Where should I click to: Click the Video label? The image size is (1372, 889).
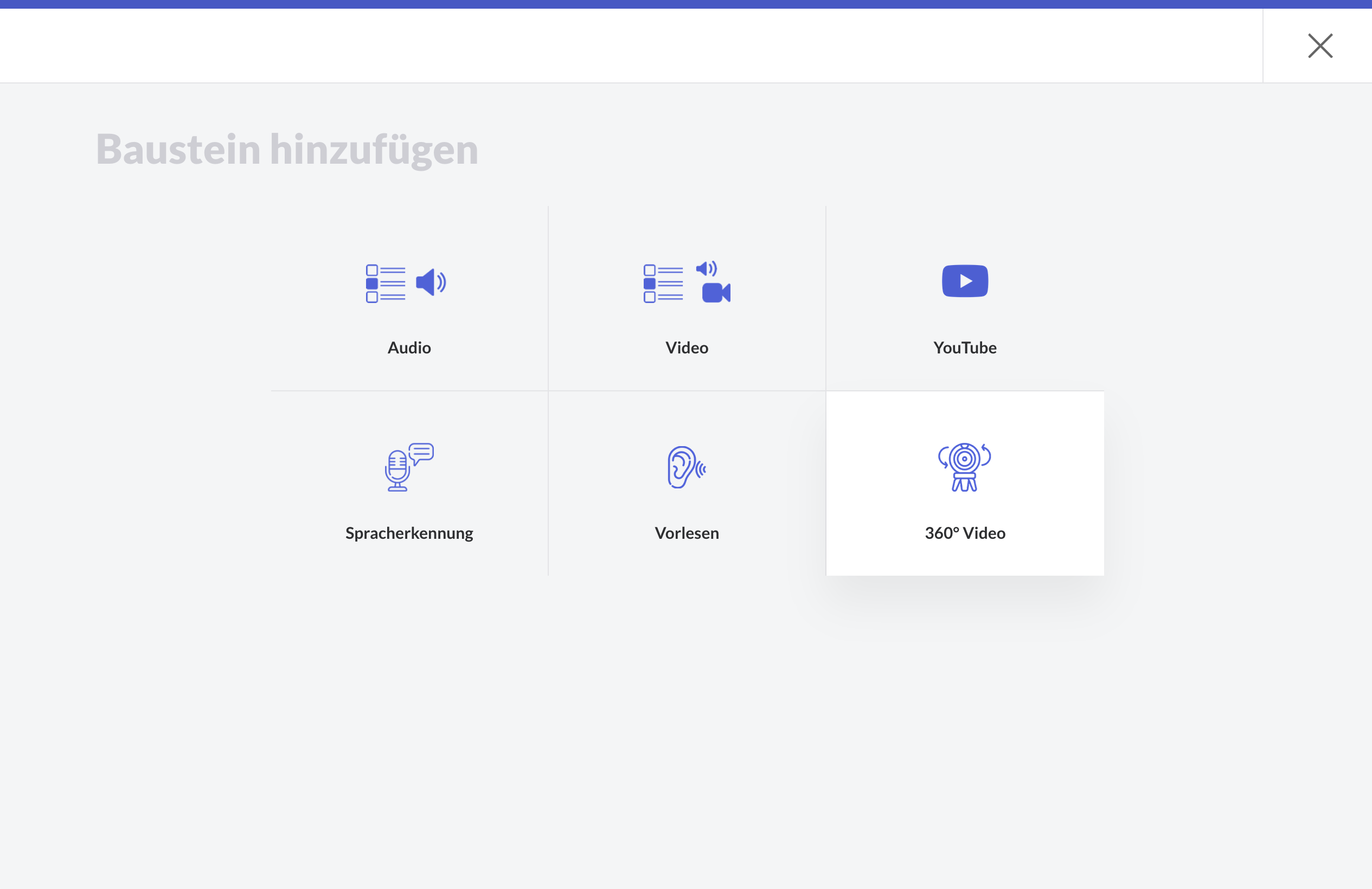(687, 348)
